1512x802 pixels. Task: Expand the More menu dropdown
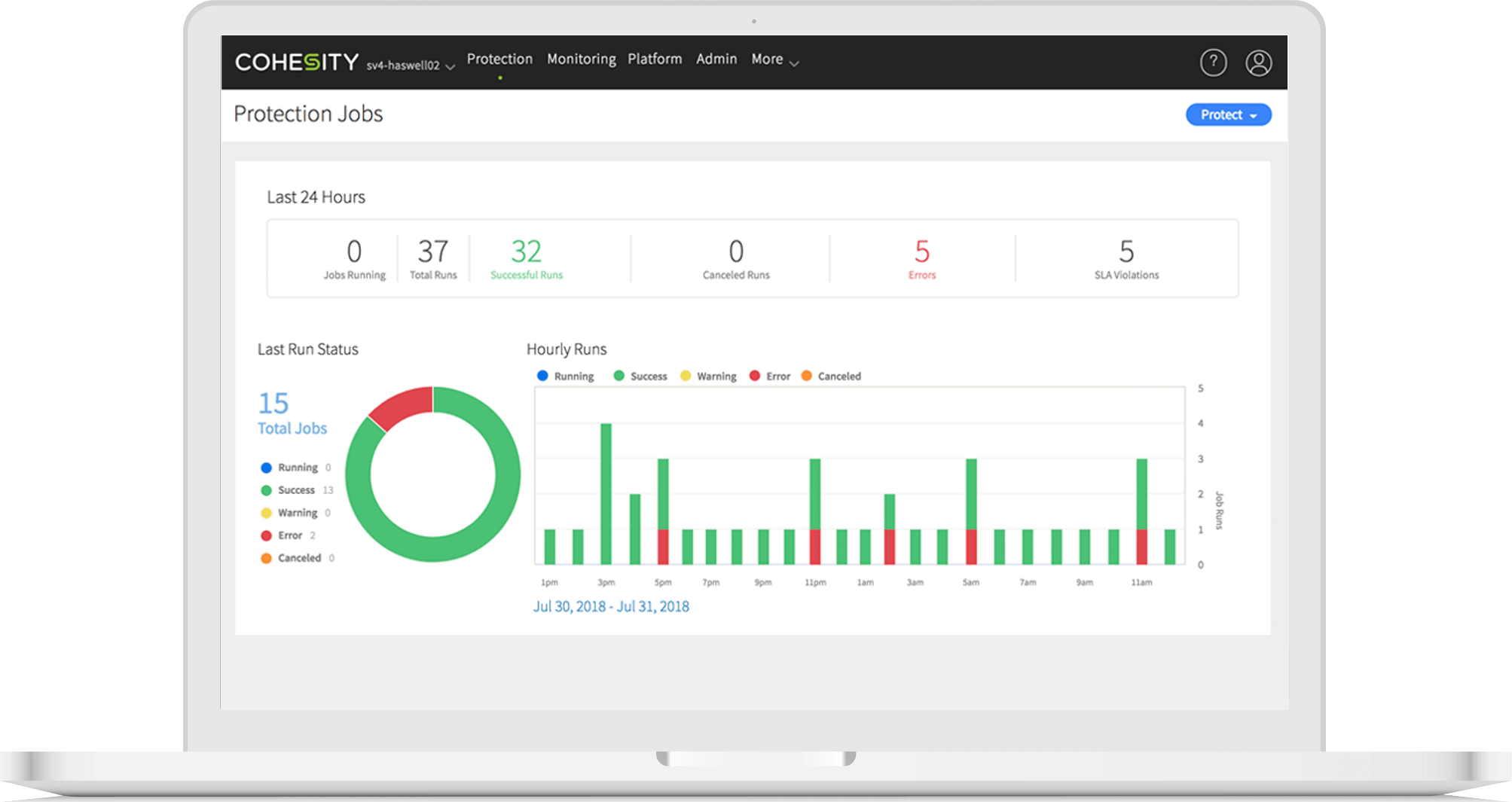pos(774,59)
